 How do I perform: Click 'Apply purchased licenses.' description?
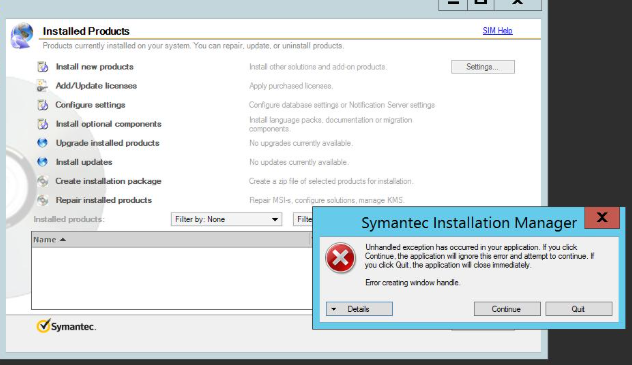coord(291,86)
